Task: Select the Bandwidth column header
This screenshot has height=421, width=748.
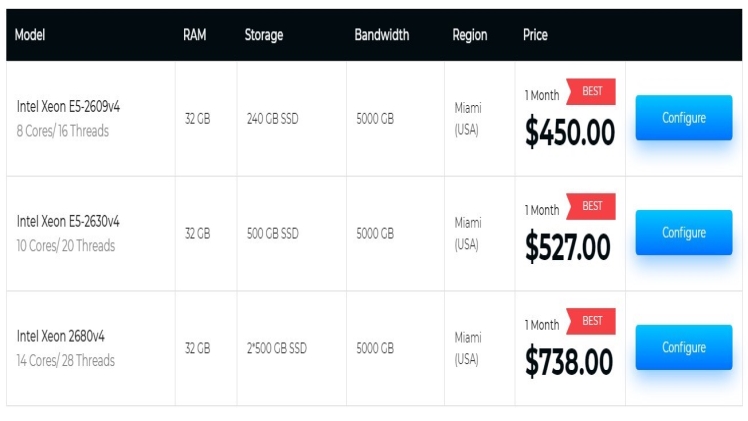Action: tap(382, 35)
